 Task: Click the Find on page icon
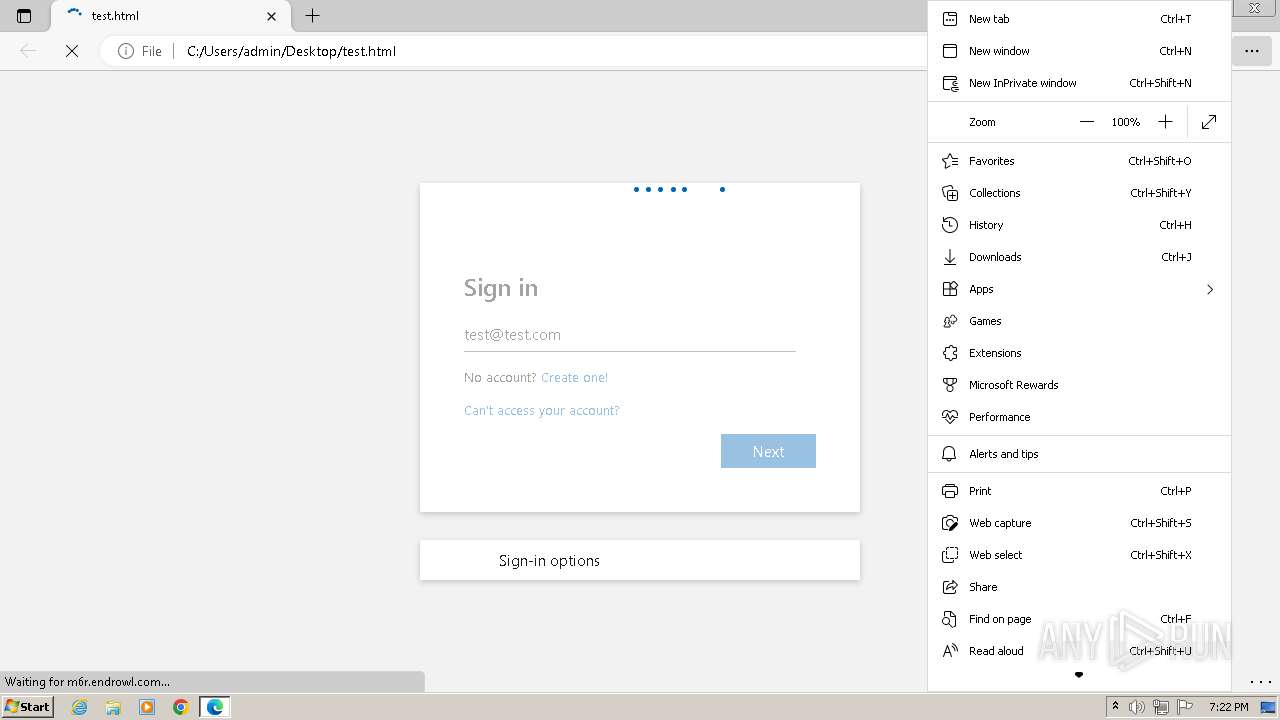tap(950, 619)
